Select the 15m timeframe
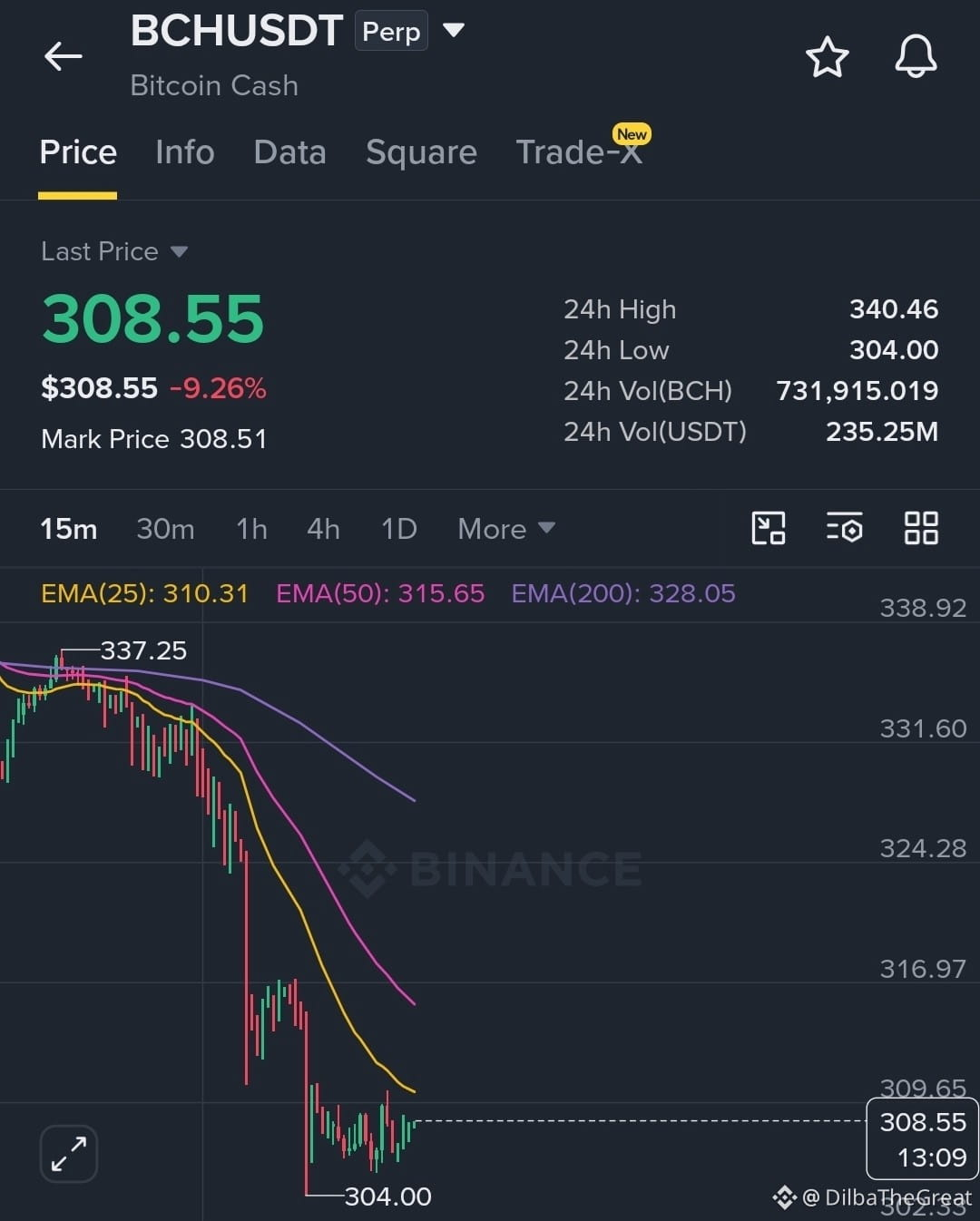The image size is (980, 1221). pyautogui.click(x=68, y=529)
